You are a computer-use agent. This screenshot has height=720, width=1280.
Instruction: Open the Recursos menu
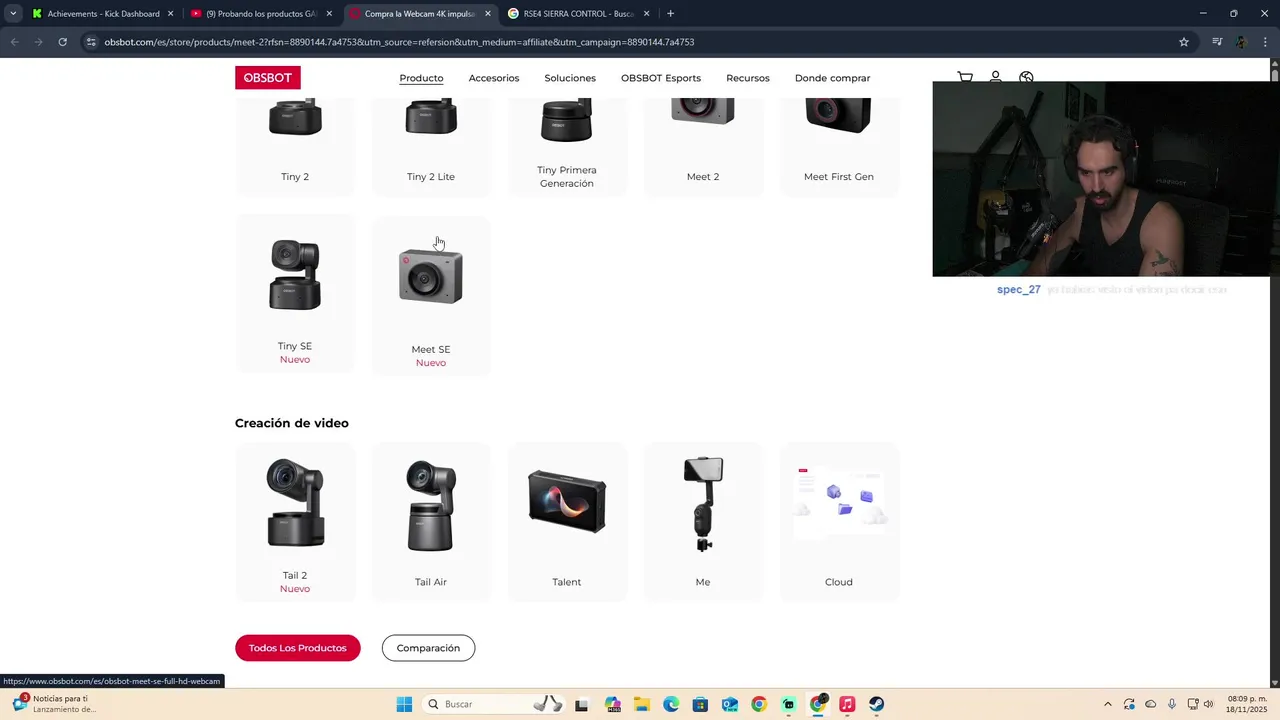748,78
